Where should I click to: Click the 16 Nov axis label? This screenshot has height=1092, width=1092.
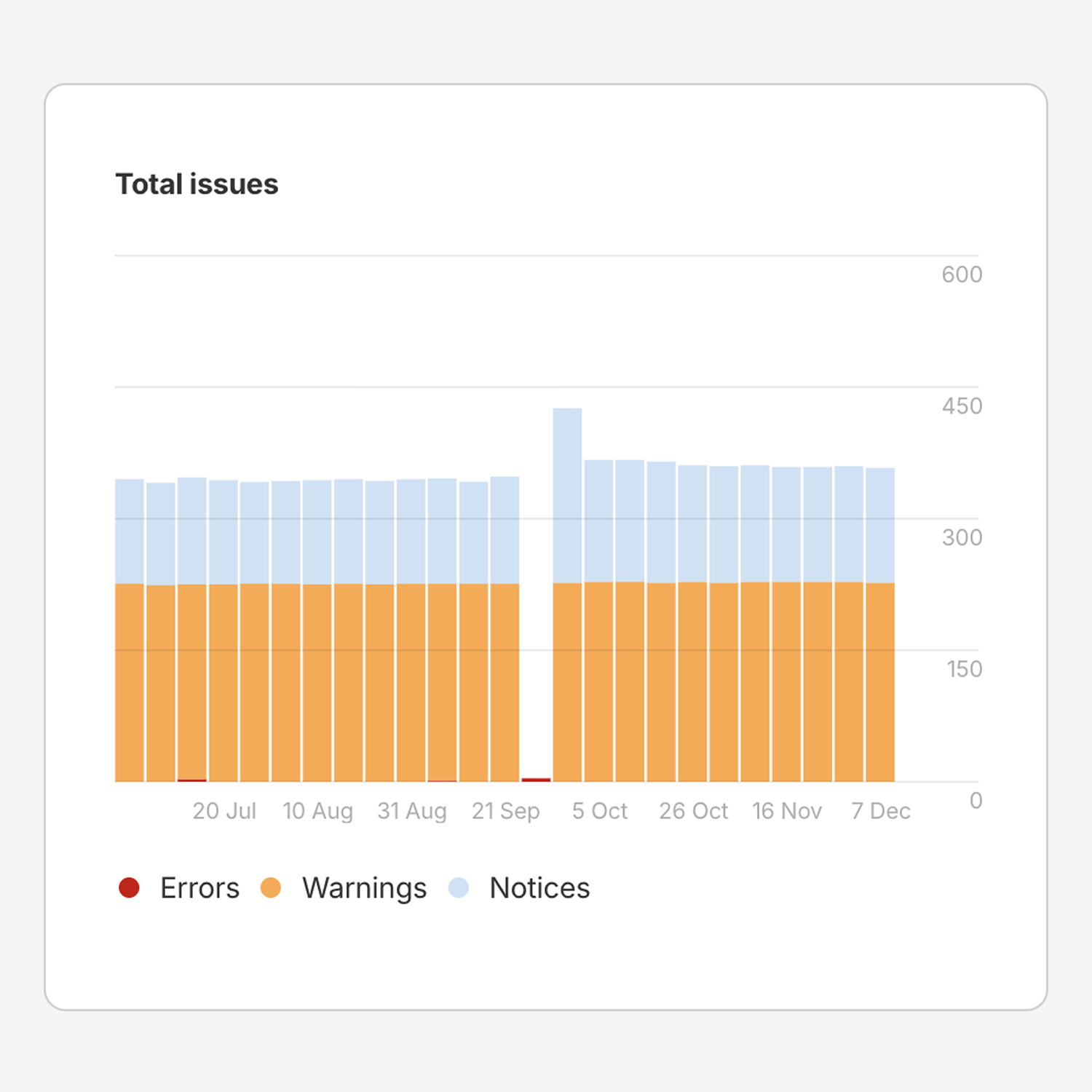point(788,810)
